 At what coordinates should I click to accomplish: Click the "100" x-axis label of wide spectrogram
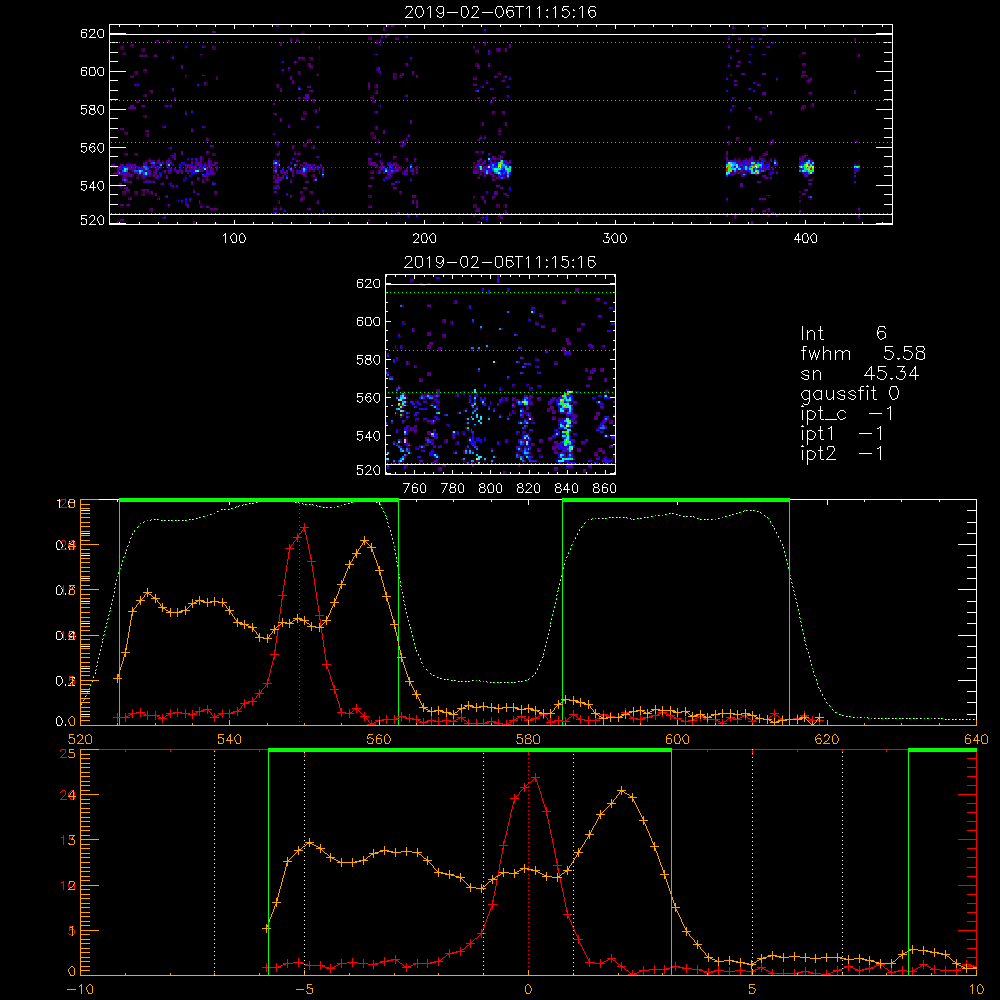tap(234, 239)
